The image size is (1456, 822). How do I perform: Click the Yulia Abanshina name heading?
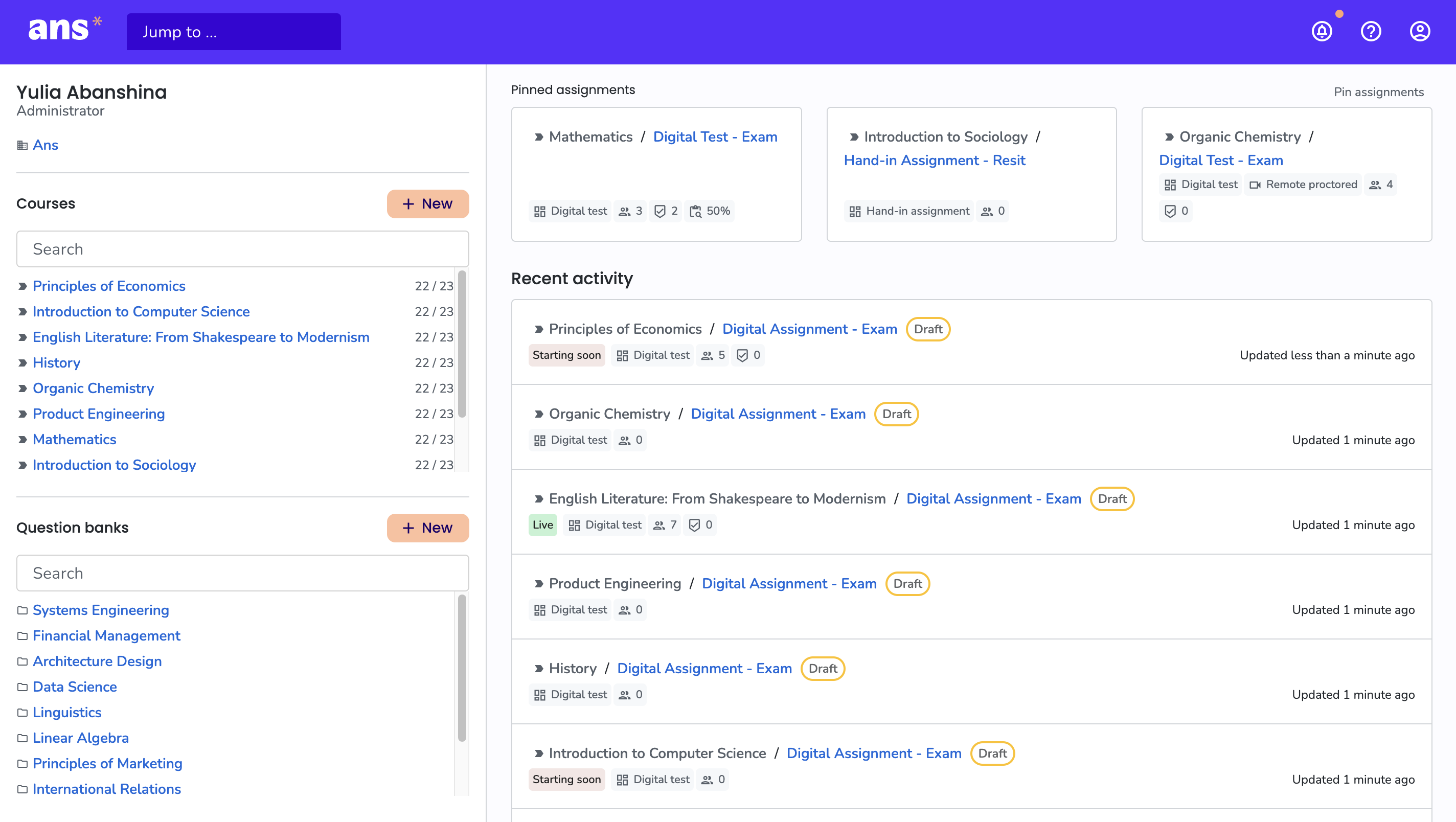click(92, 92)
